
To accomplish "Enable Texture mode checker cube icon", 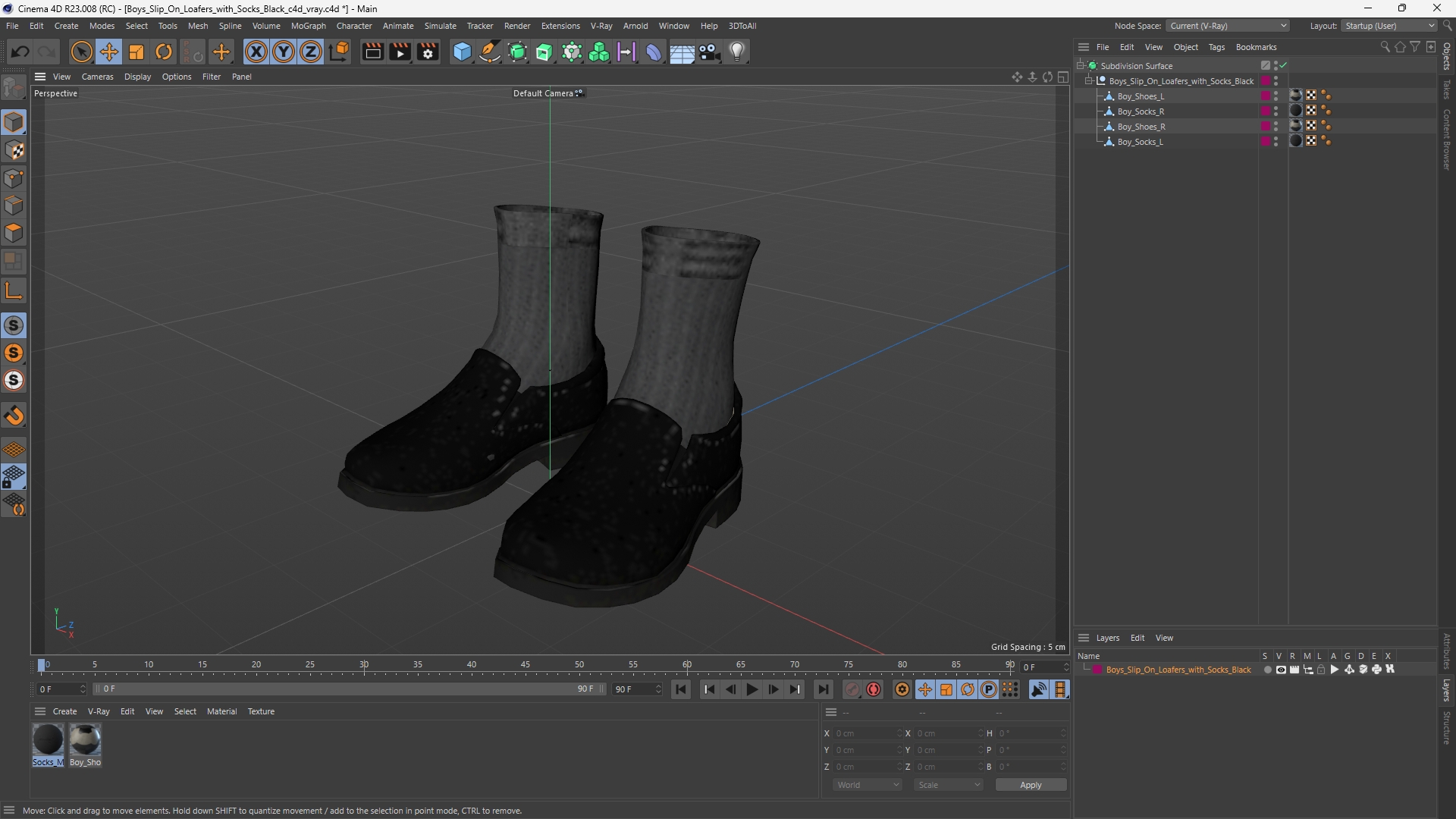I will pyautogui.click(x=14, y=150).
